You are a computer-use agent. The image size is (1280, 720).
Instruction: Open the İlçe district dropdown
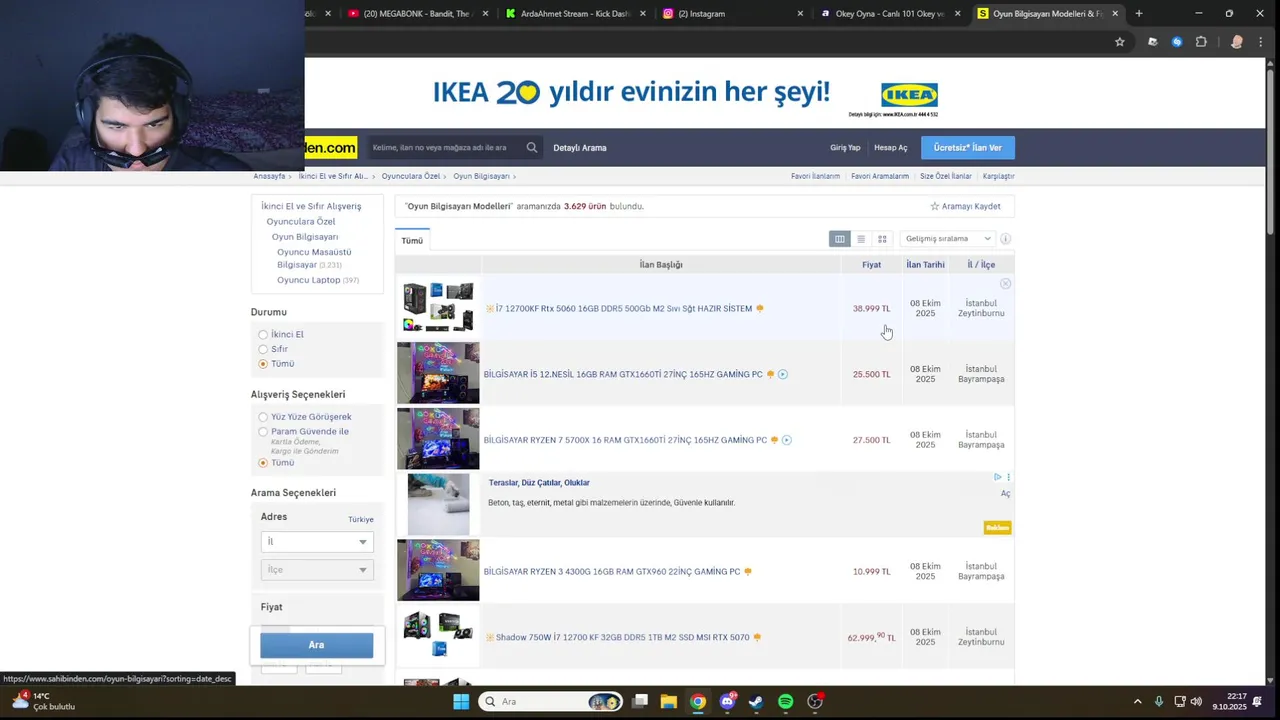(317, 569)
